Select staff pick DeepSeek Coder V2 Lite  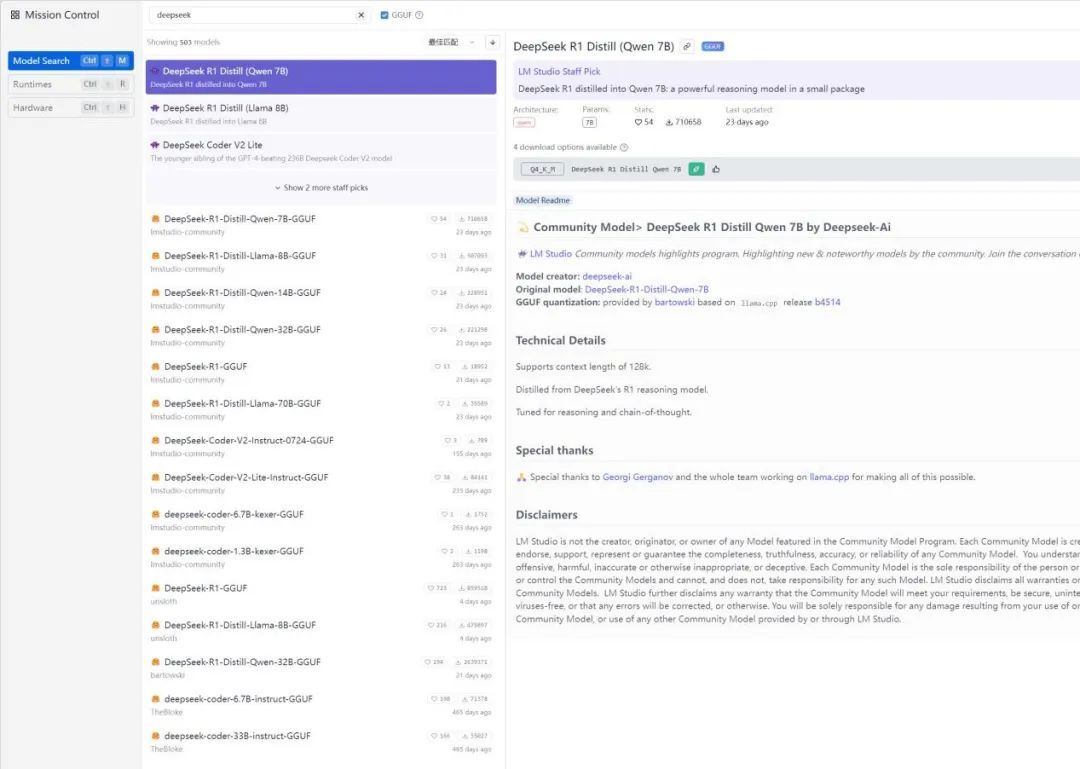point(321,151)
